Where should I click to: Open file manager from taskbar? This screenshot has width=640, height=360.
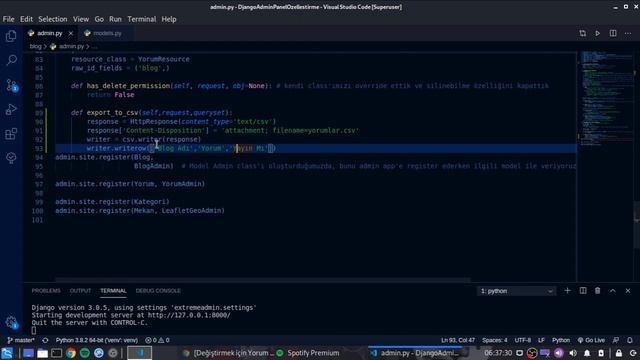click(x=42, y=353)
